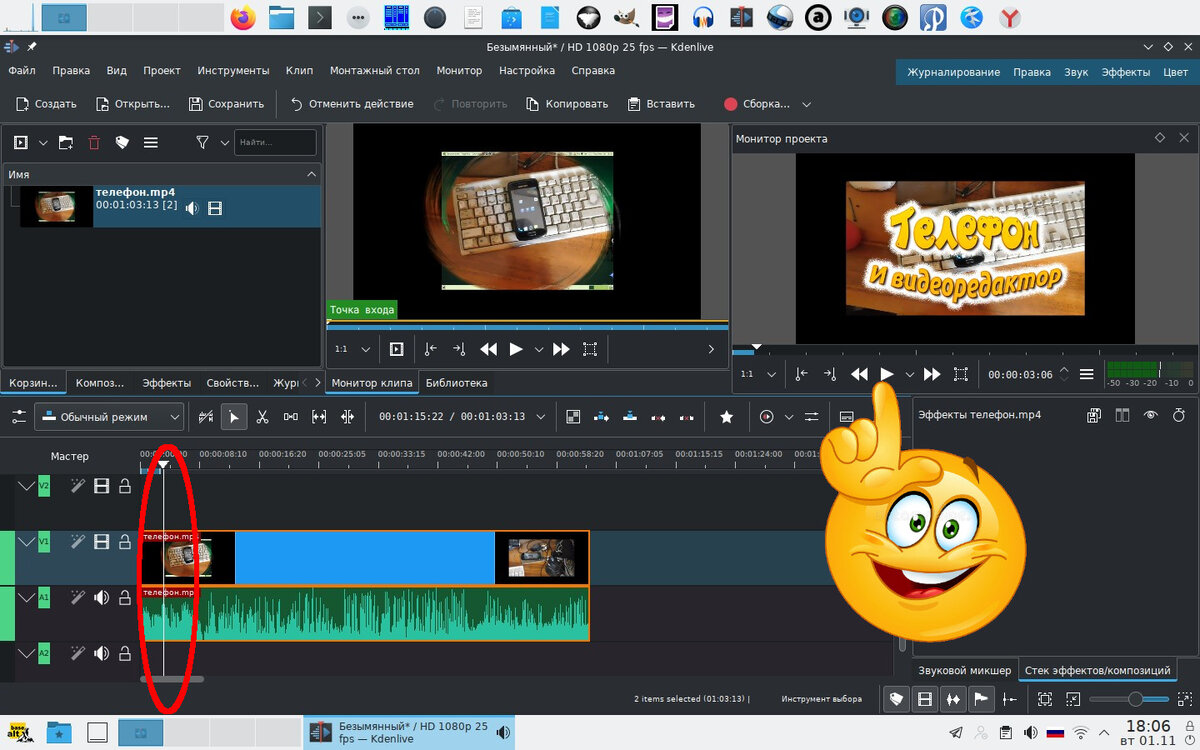
Task: Hide video track V2 filmstrip icon
Action: point(101,486)
